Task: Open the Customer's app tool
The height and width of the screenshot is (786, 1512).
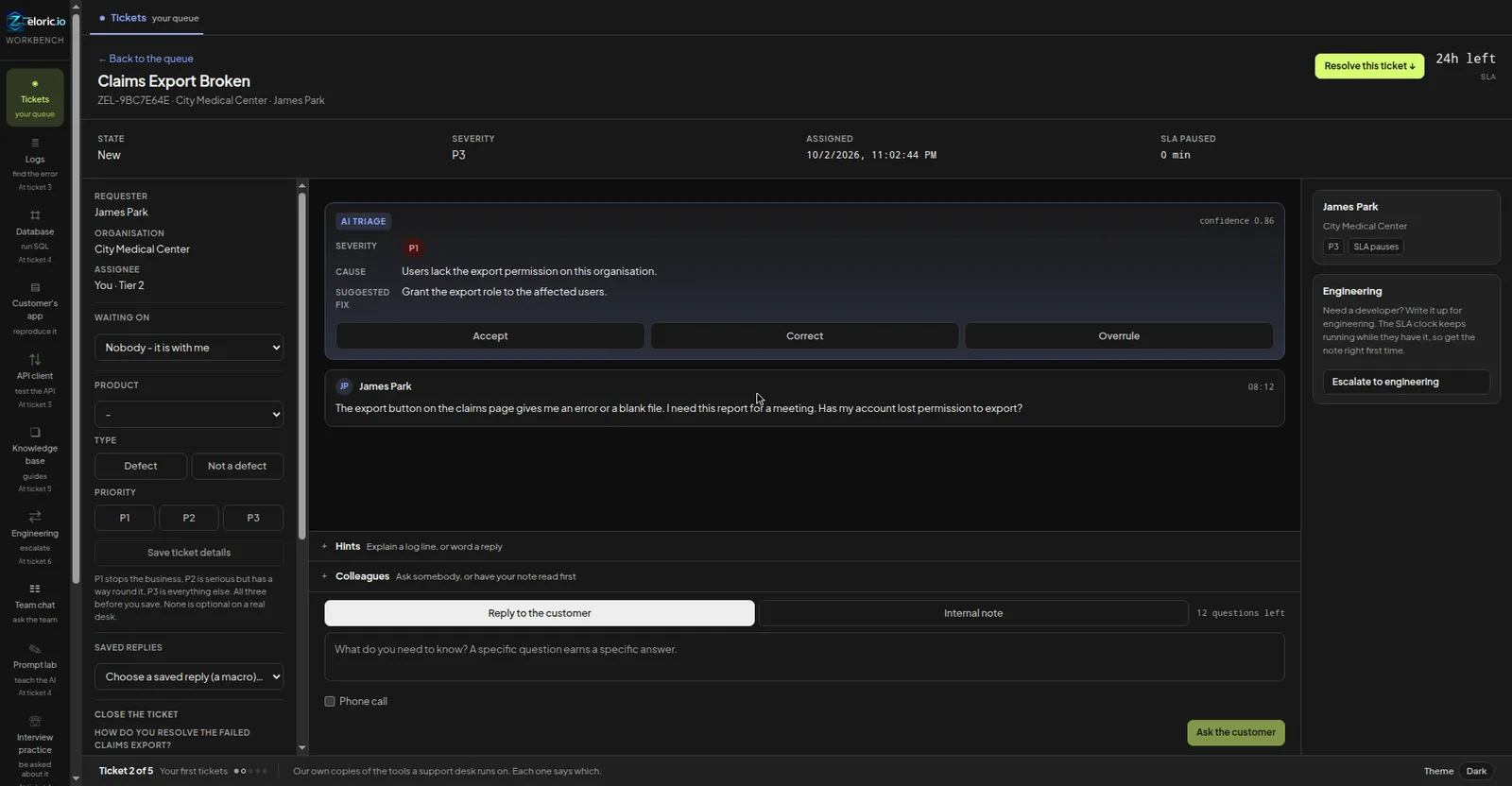Action: [x=35, y=309]
